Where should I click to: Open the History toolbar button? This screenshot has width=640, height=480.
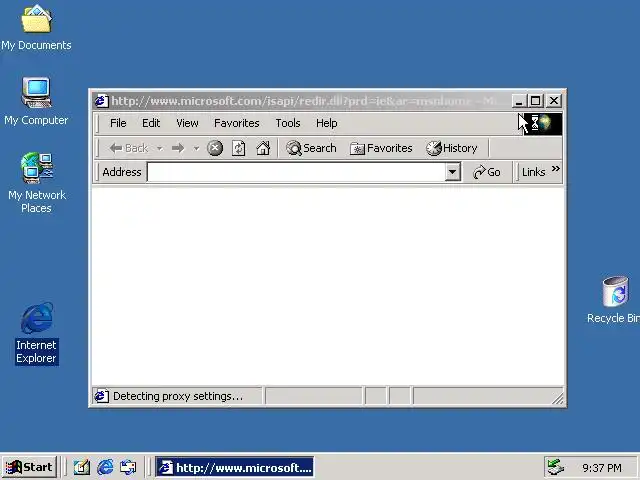point(452,148)
